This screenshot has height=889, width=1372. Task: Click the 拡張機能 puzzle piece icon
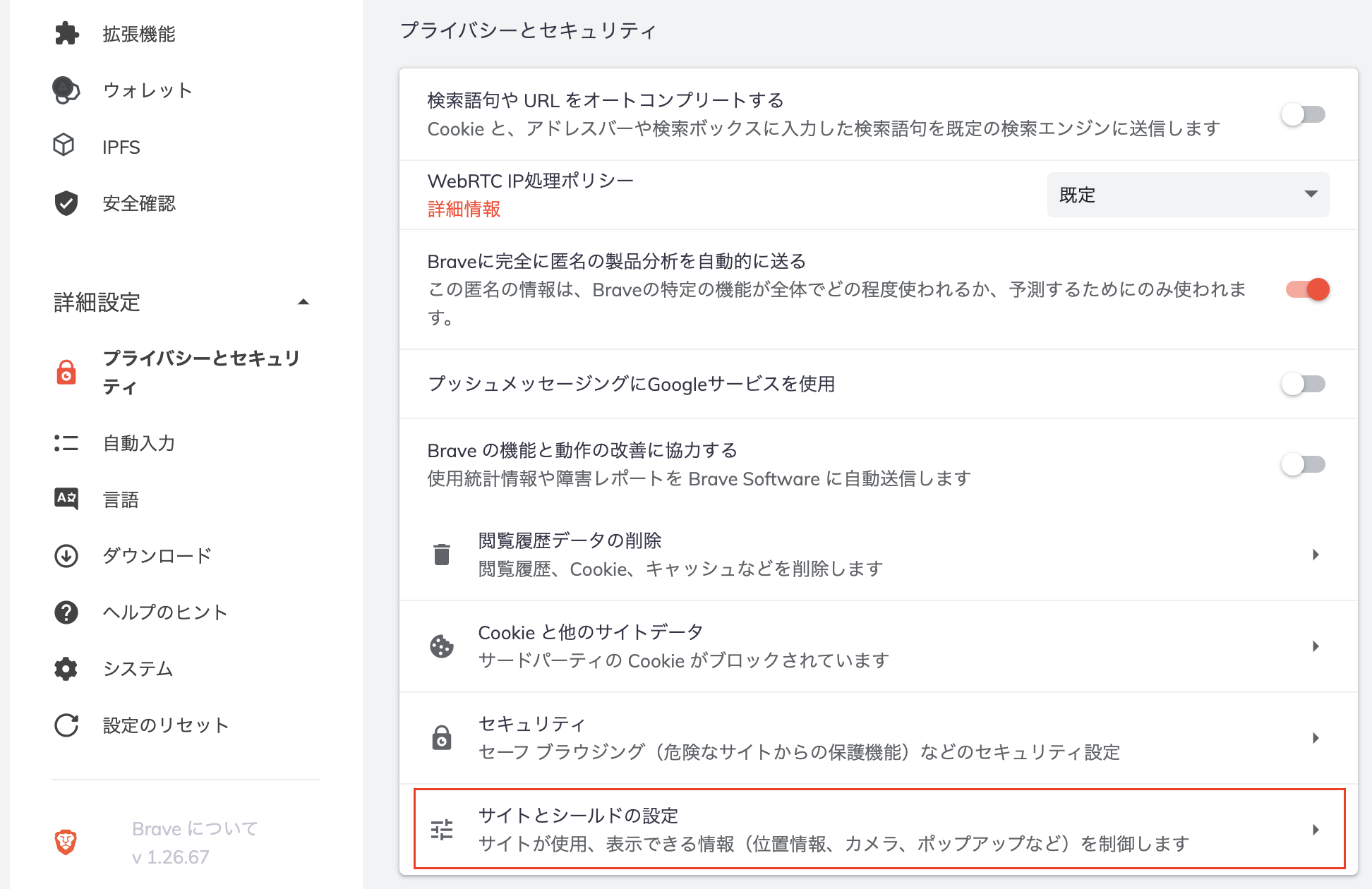pyautogui.click(x=66, y=33)
